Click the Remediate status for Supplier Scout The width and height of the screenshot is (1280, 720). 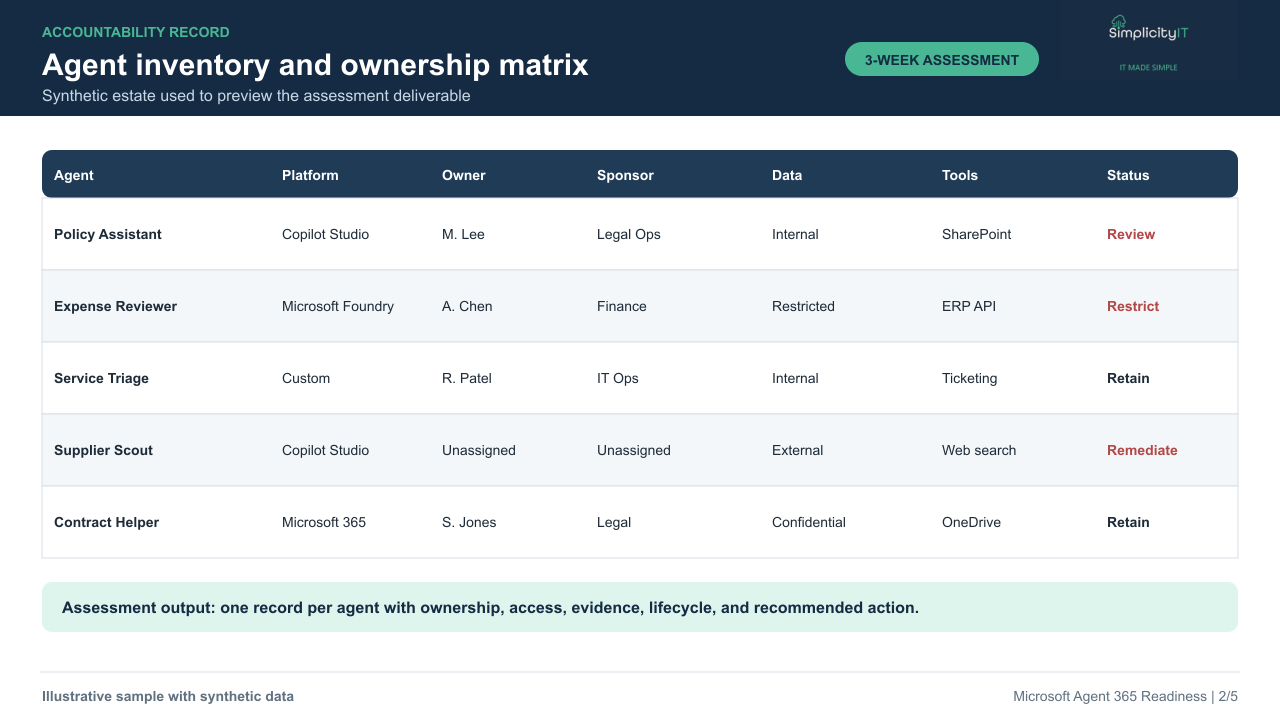coord(1142,450)
